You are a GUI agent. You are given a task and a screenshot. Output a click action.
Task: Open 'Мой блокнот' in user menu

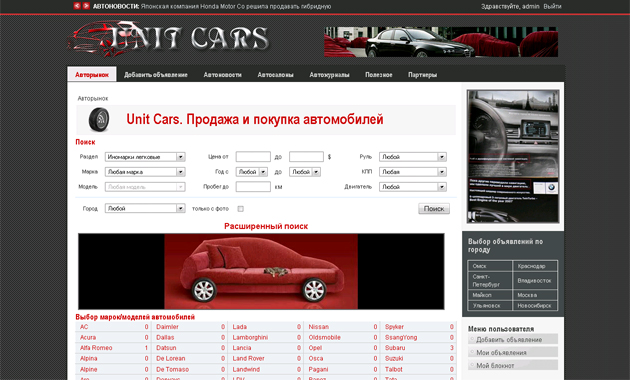tap(513, 366)
